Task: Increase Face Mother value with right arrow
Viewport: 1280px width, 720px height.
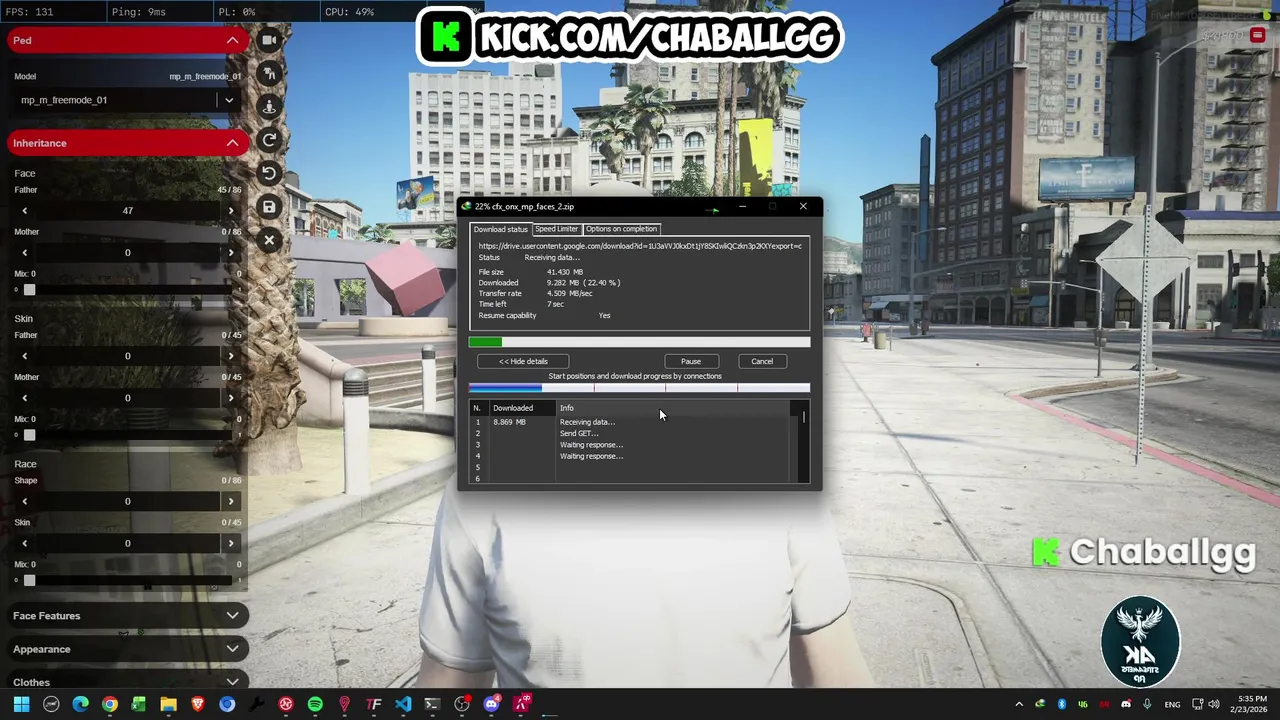Action: (x=231, y=253)
